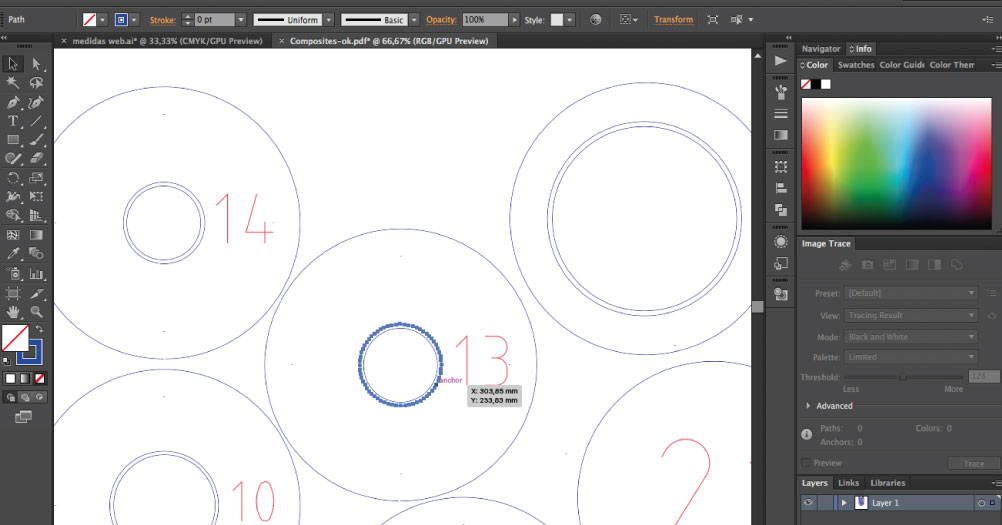Tick the Image Trace Preview checkbox
Screen dimensions: 1002x525
(806, 463)
